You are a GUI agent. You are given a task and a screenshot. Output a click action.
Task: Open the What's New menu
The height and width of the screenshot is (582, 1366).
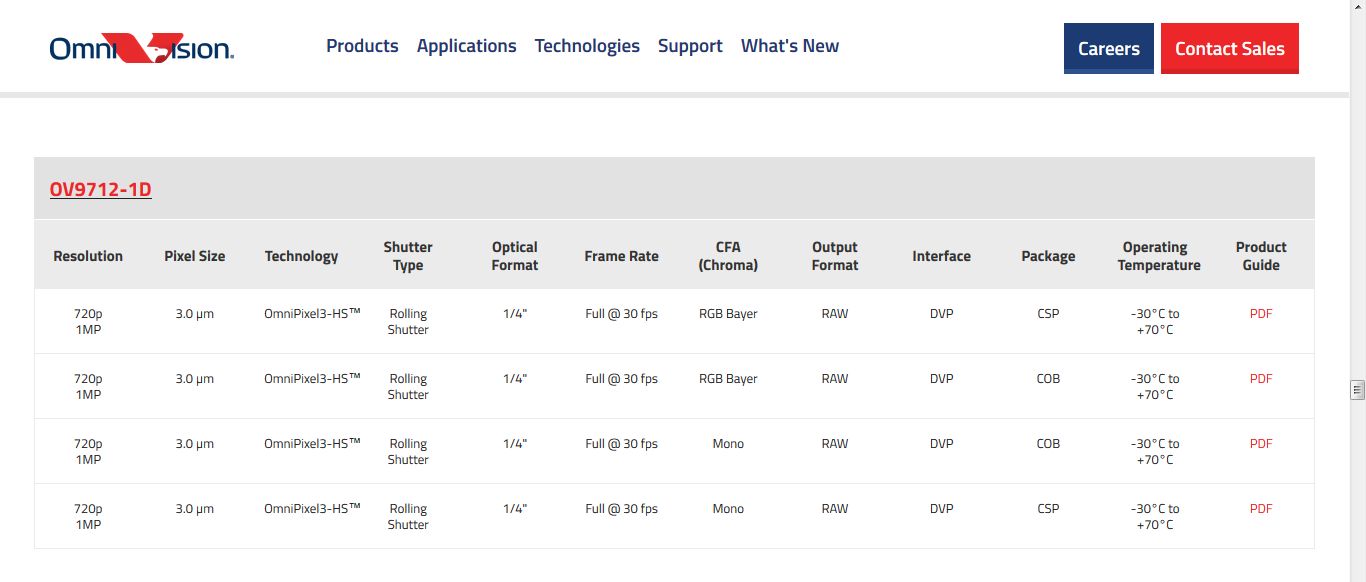tap(789, 46)
